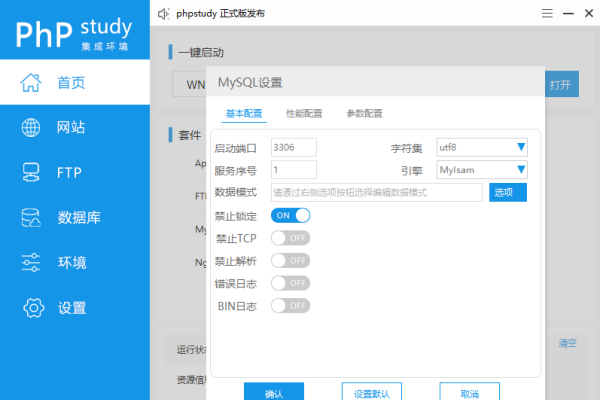Enable the 错误日志 switch

coord(290,283)
